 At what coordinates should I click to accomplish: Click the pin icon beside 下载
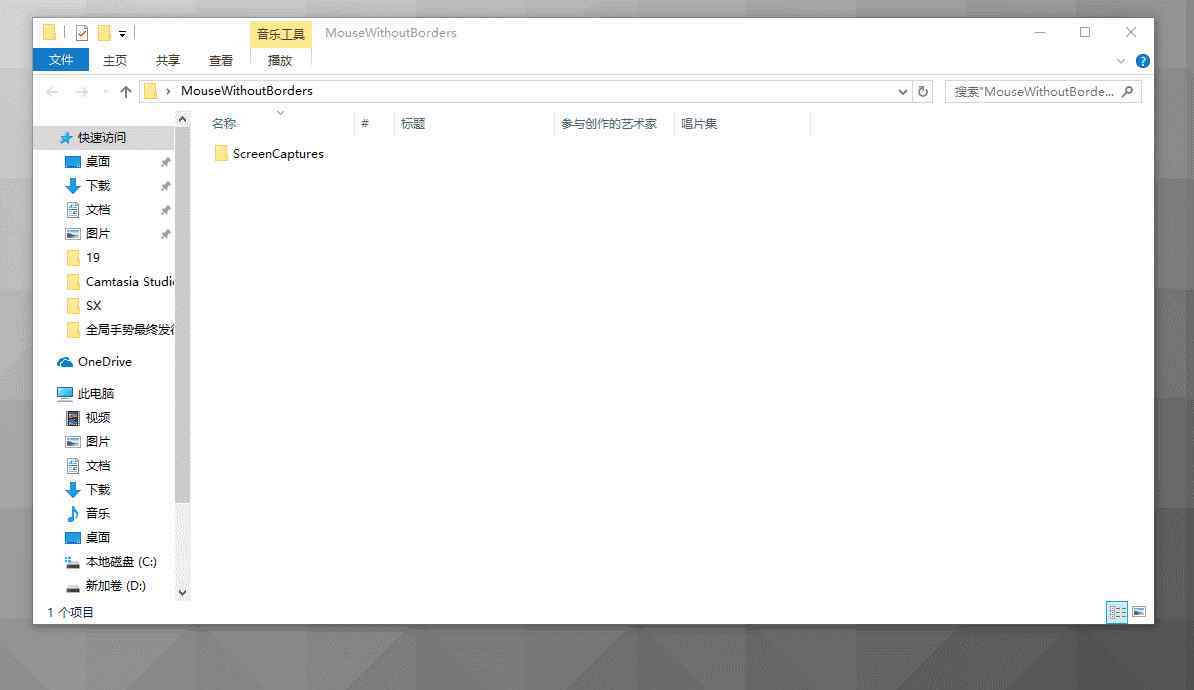point(165,187)
